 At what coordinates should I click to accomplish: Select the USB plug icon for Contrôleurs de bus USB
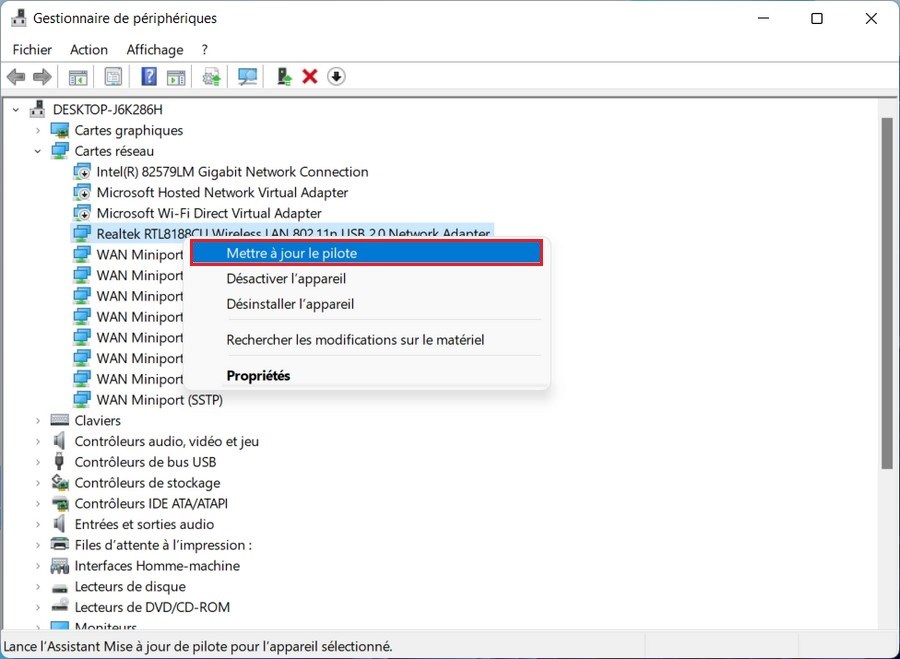click(59, 462)
